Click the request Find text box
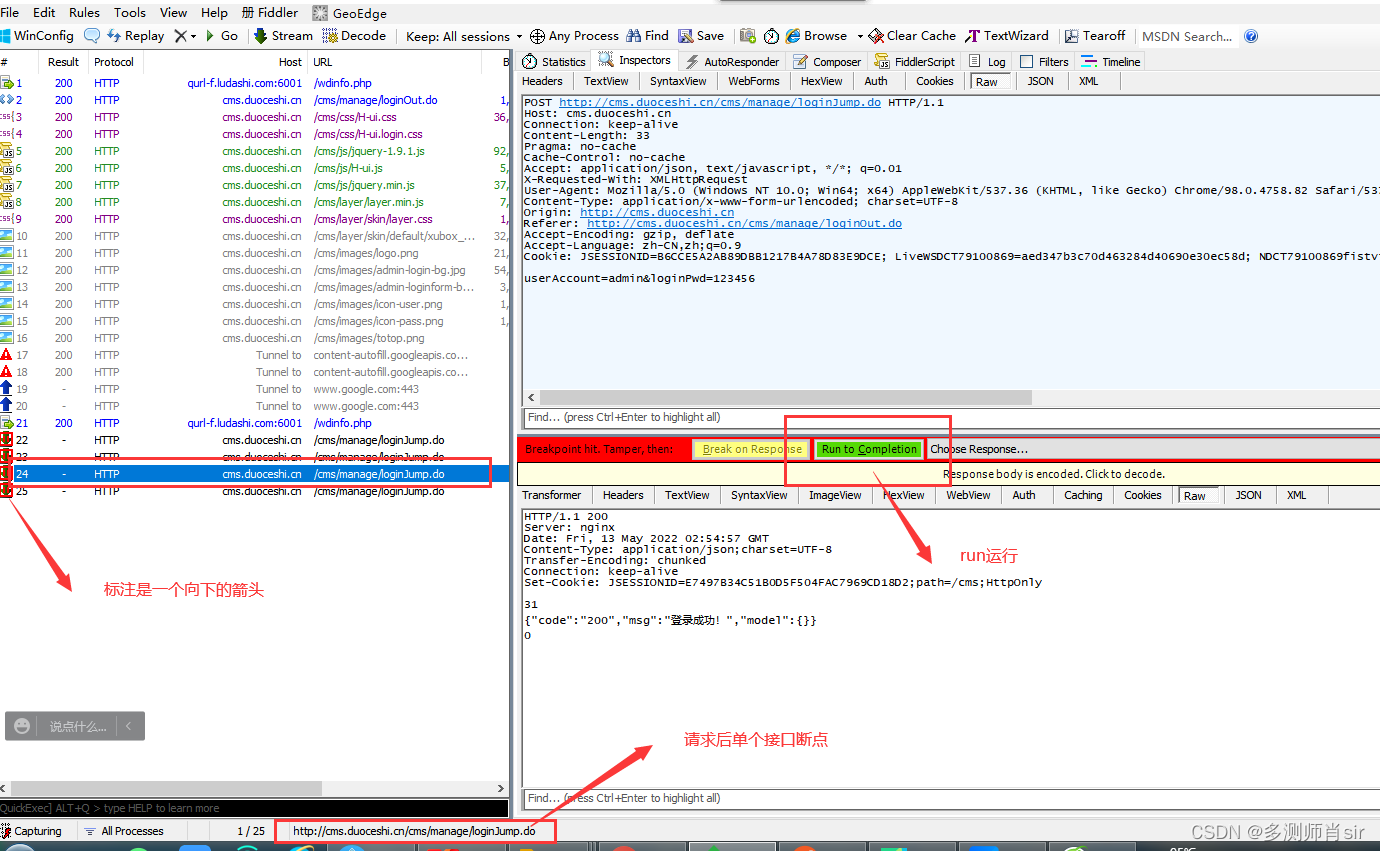 click(950, 417)
